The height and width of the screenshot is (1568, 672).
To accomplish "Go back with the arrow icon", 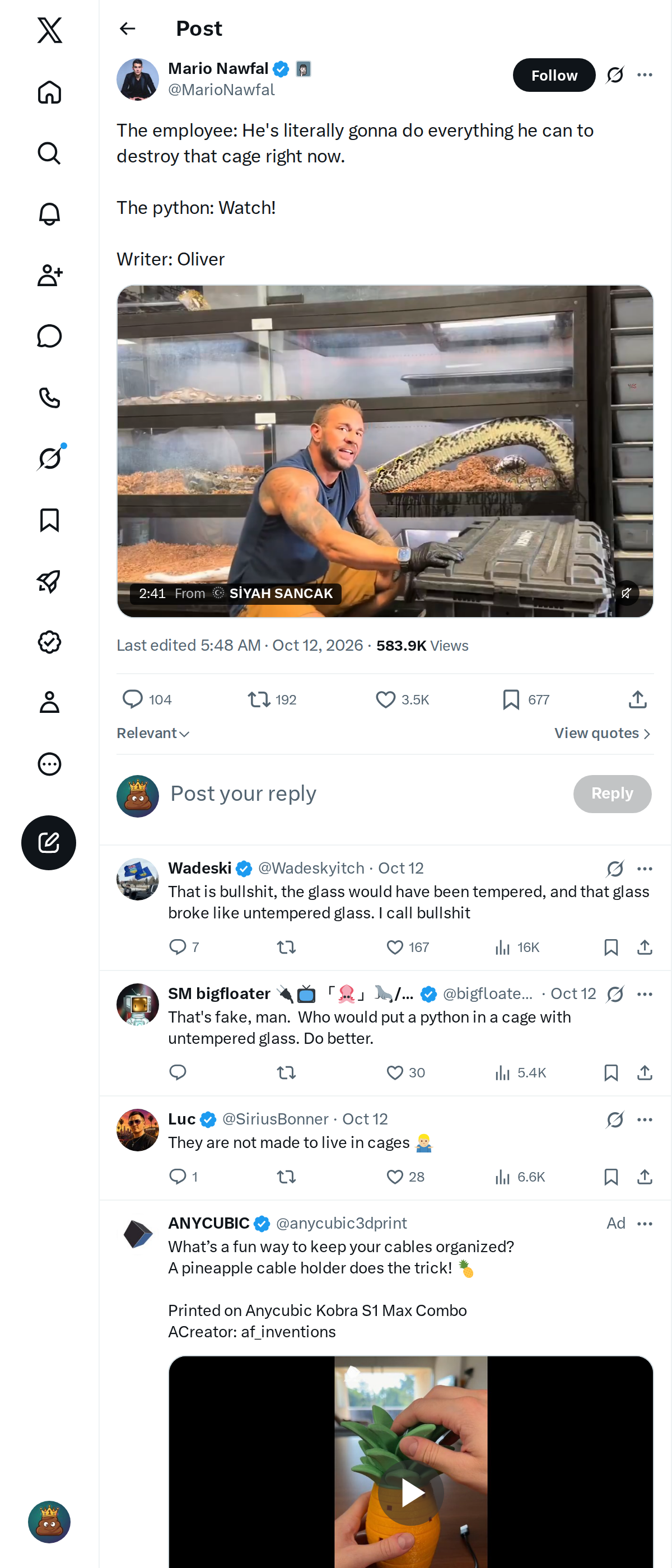I will [127, 29].
